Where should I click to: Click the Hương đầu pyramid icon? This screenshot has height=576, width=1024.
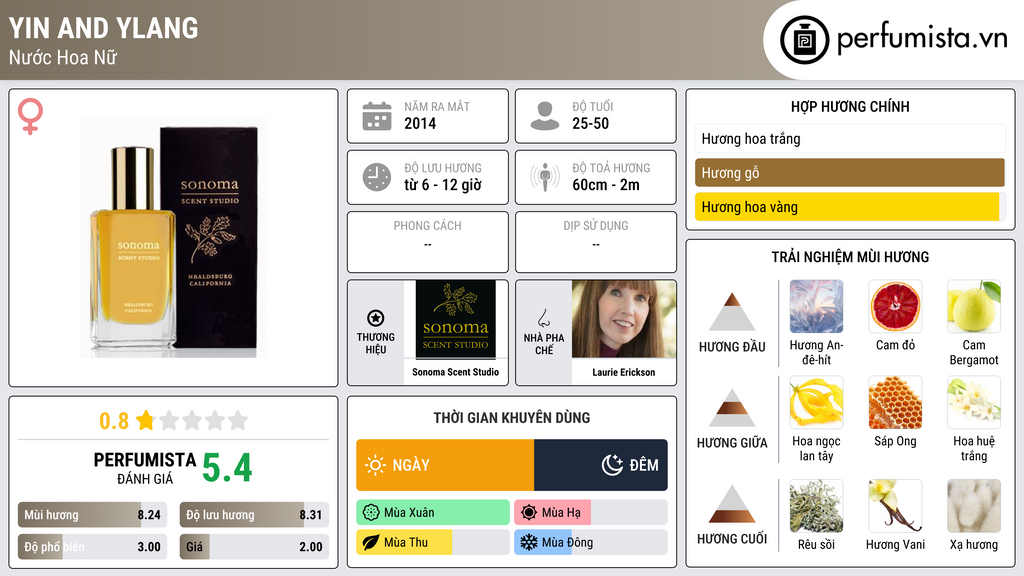[x=732, y=312]
